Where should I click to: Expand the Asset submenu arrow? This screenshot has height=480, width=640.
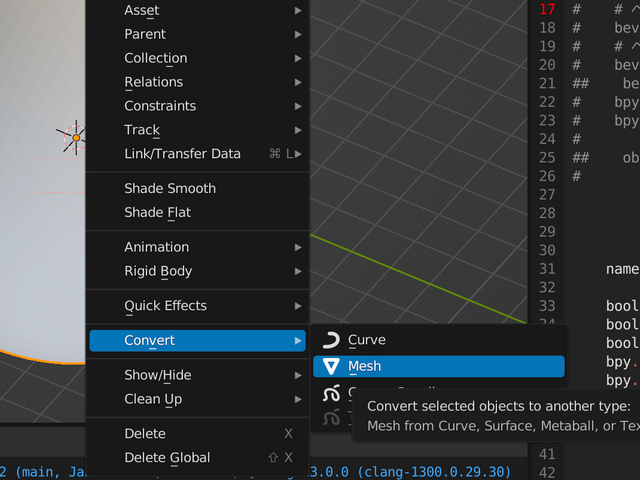click(298, 10)
